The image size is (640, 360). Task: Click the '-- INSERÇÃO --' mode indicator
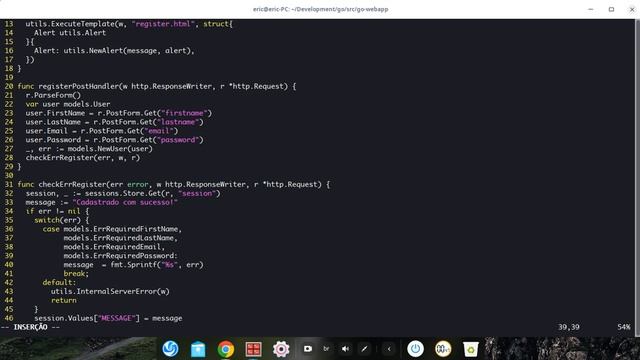[x=31, y=327]
